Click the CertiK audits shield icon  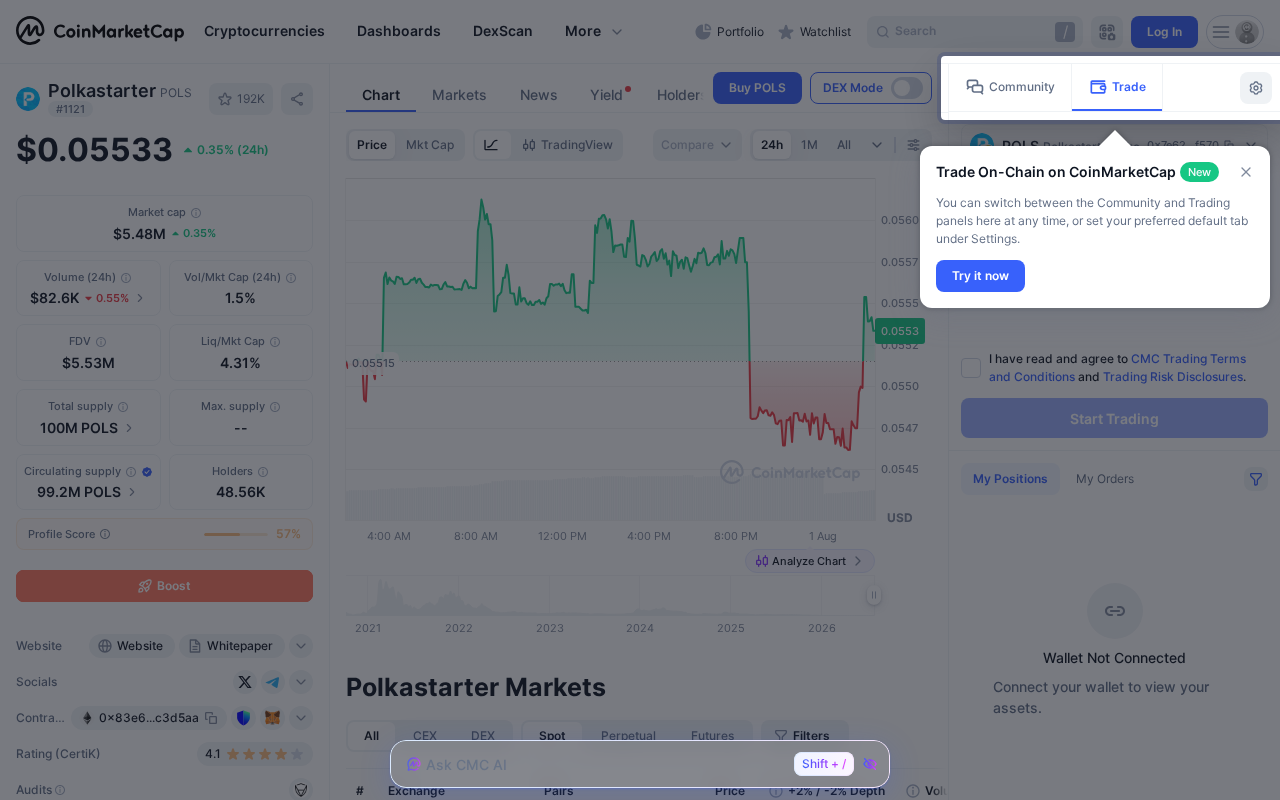(x=301, y=790)
